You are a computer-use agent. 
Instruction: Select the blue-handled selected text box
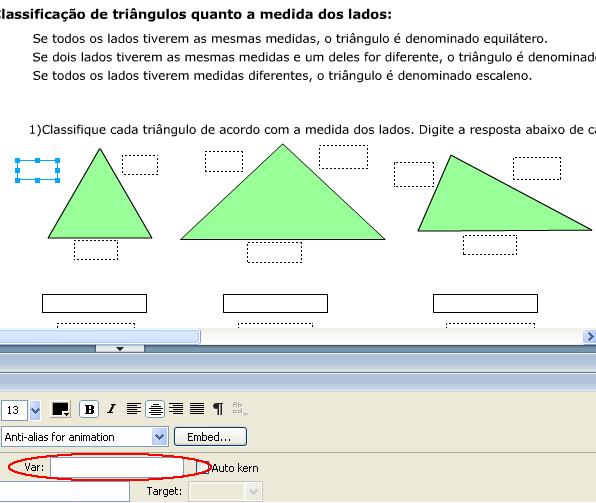click(37, 170)
